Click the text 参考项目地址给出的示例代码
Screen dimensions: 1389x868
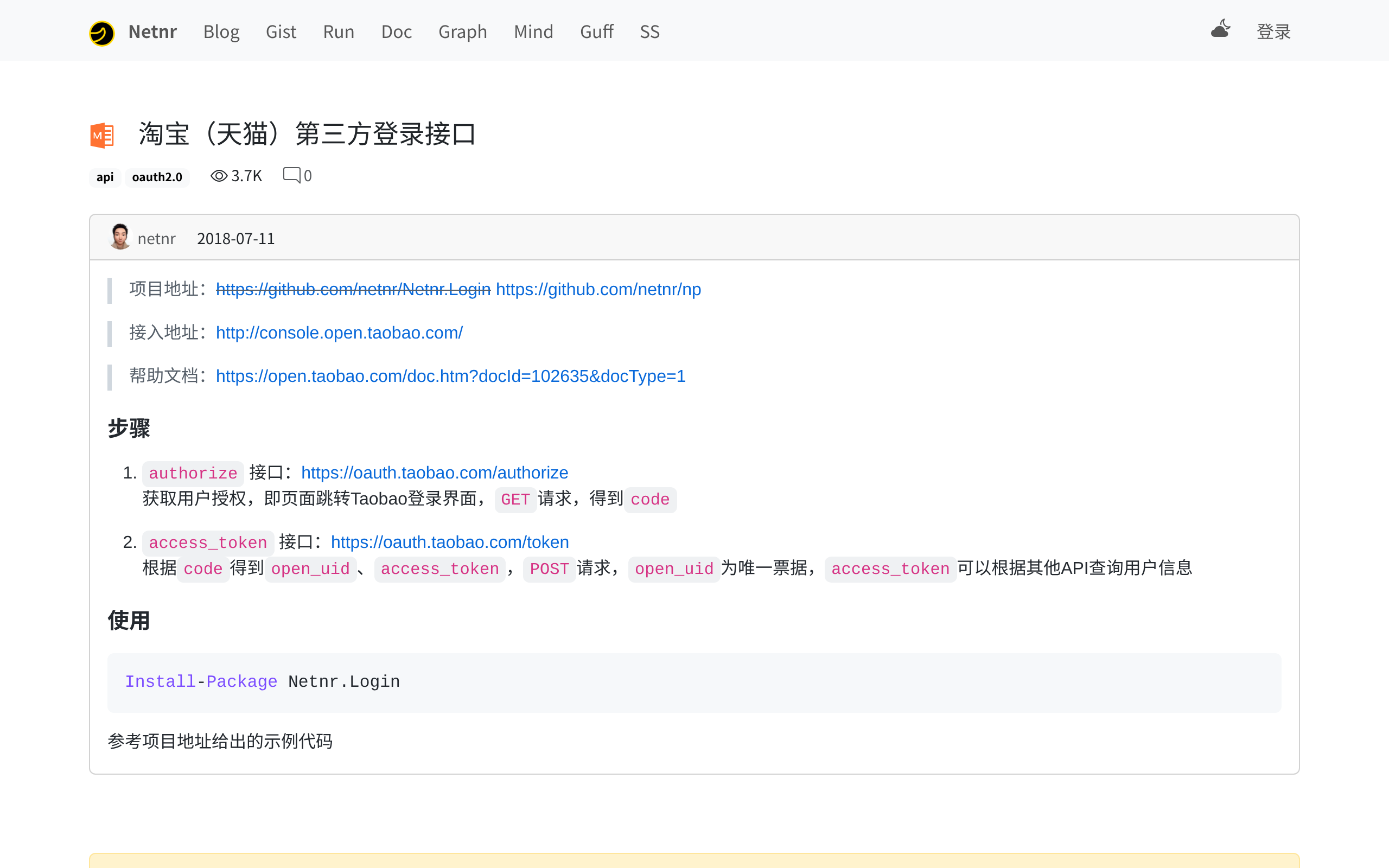pyautogui.click(x=220, y=741)
